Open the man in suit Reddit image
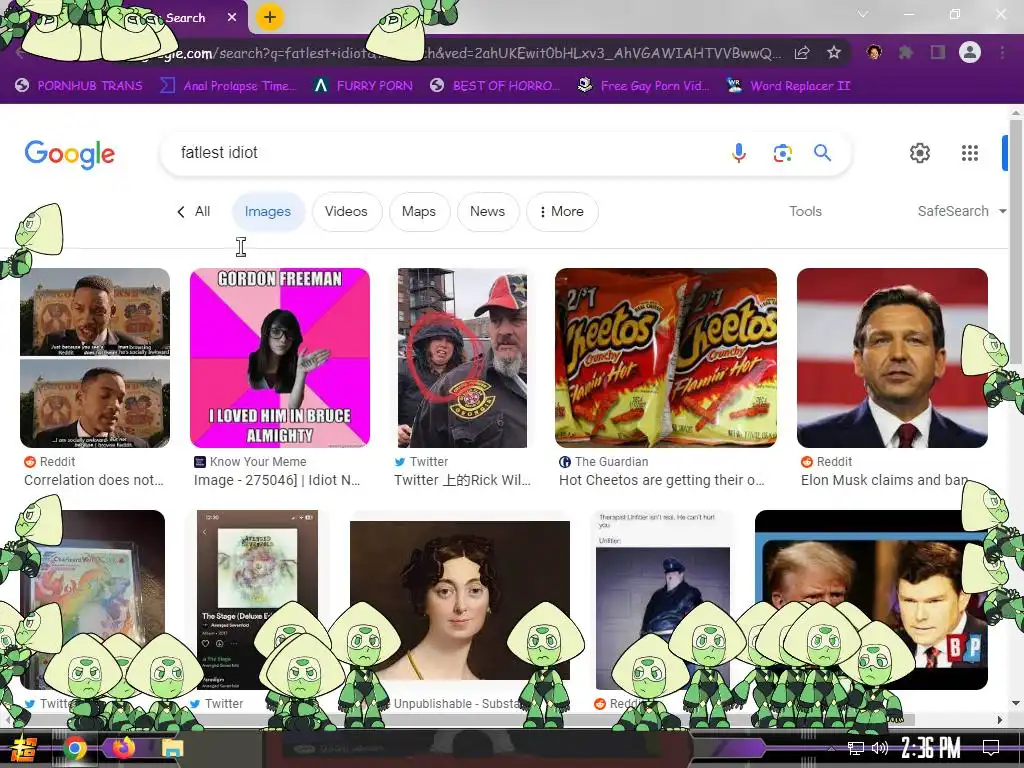 coord(892,358)
